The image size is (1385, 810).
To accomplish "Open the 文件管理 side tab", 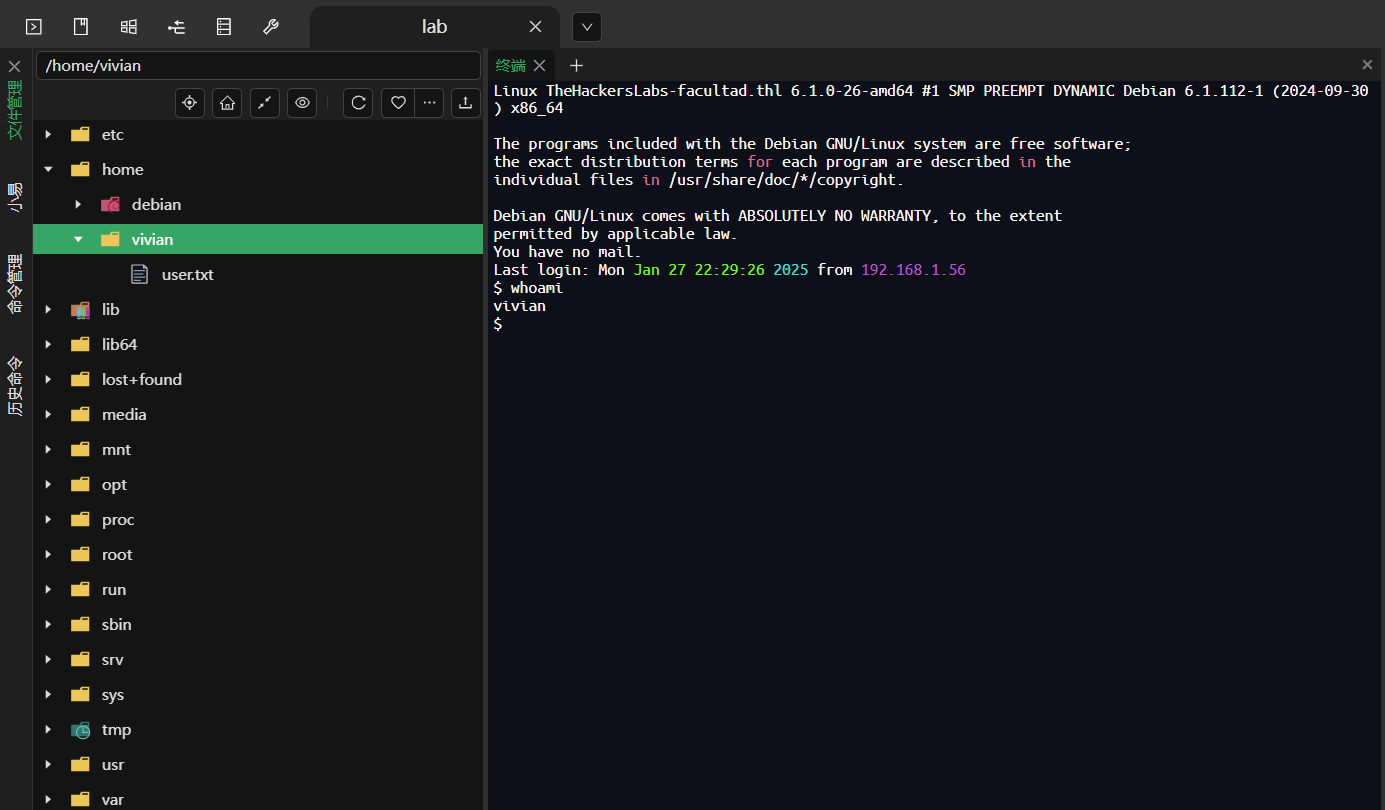I will 15,110.
